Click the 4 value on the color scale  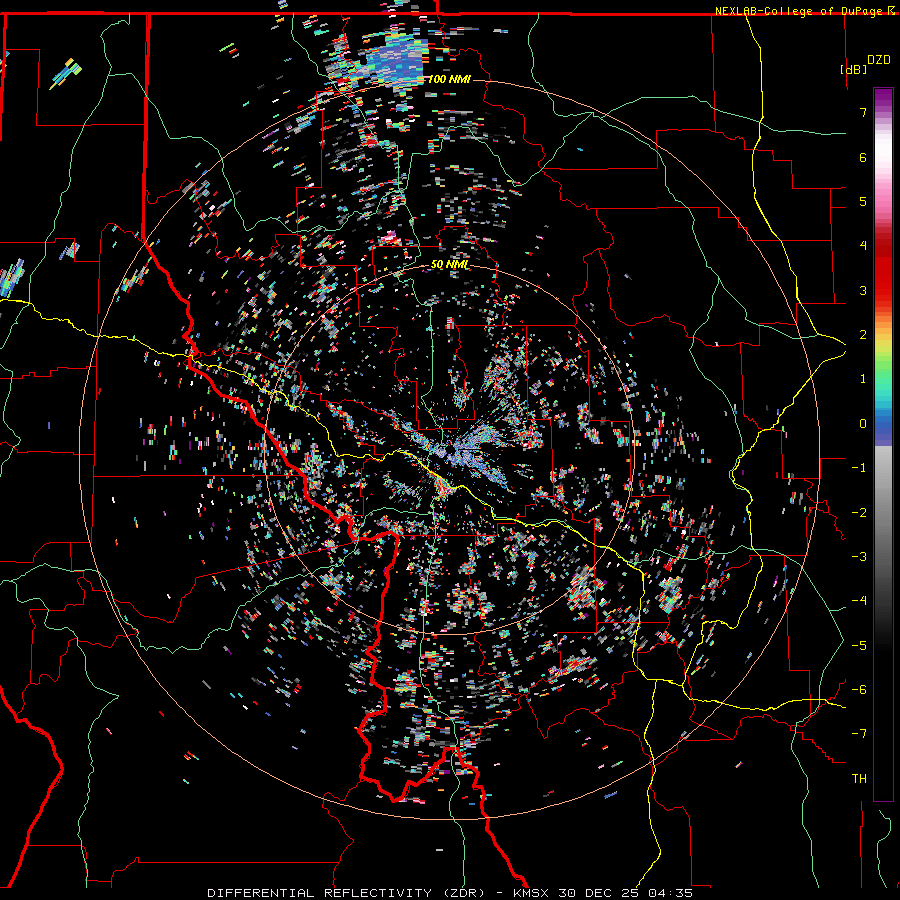[863, 246]
